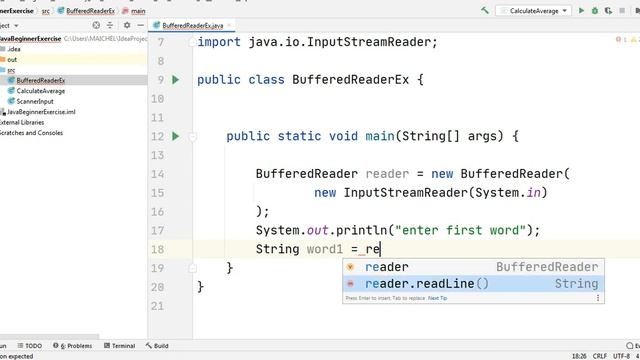This screenshot has height=360, width=640.
Task: Collapse the main method fold marker on line 12
Action: click(193, 137)
